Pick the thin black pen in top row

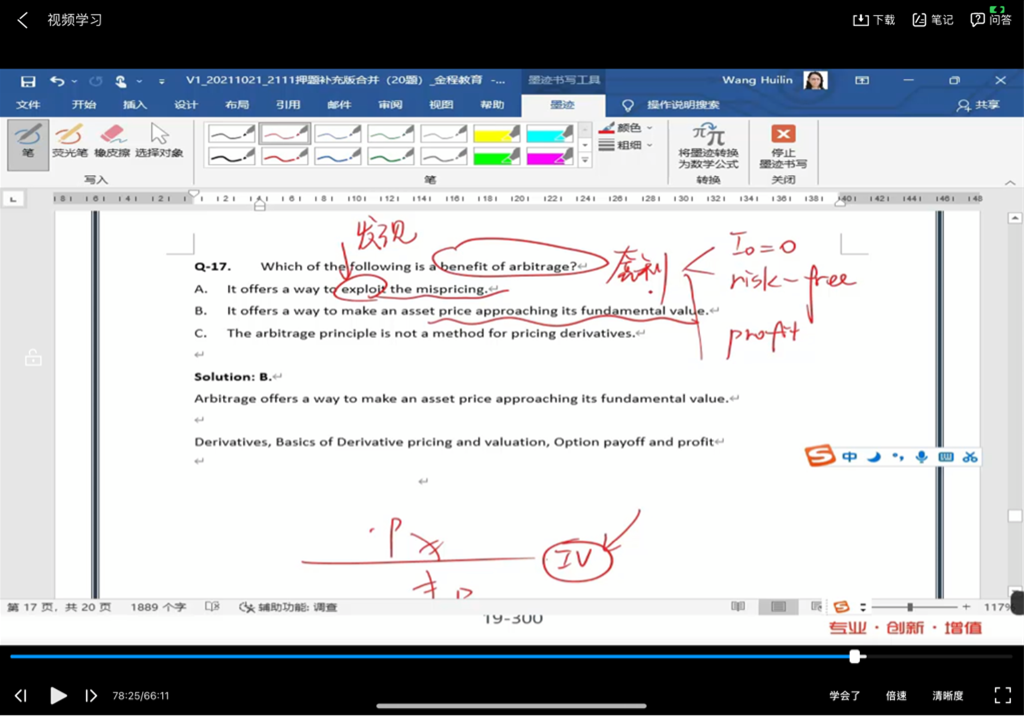coord(231,133)
